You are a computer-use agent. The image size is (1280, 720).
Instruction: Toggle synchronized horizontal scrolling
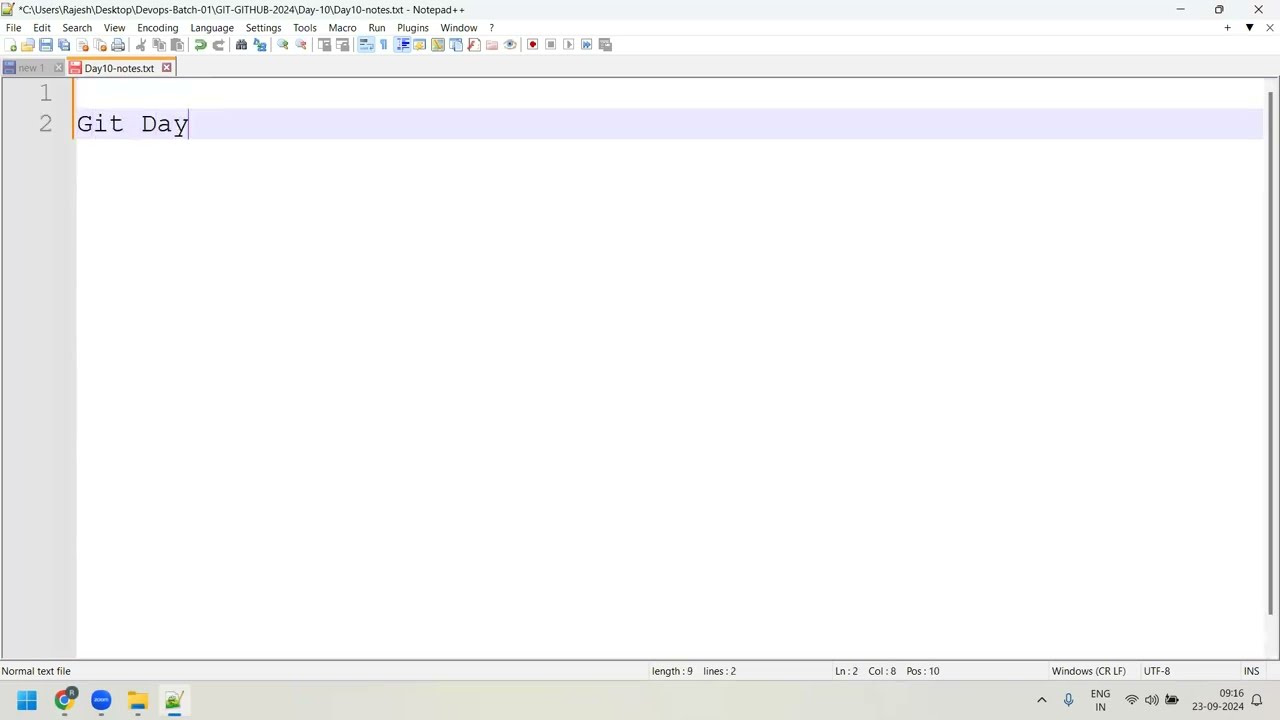342,45
